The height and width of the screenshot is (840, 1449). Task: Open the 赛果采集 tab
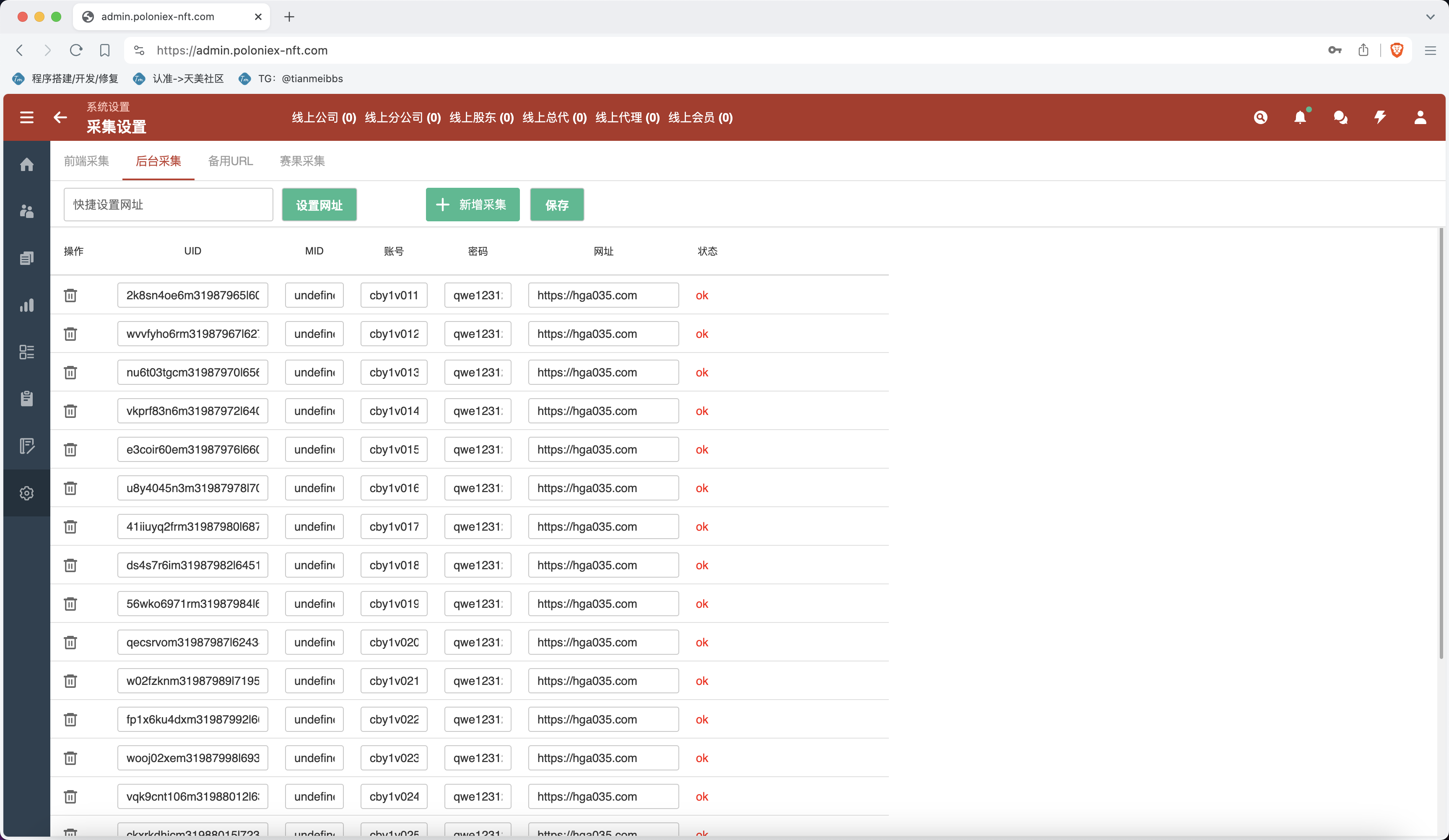point(302,161)
